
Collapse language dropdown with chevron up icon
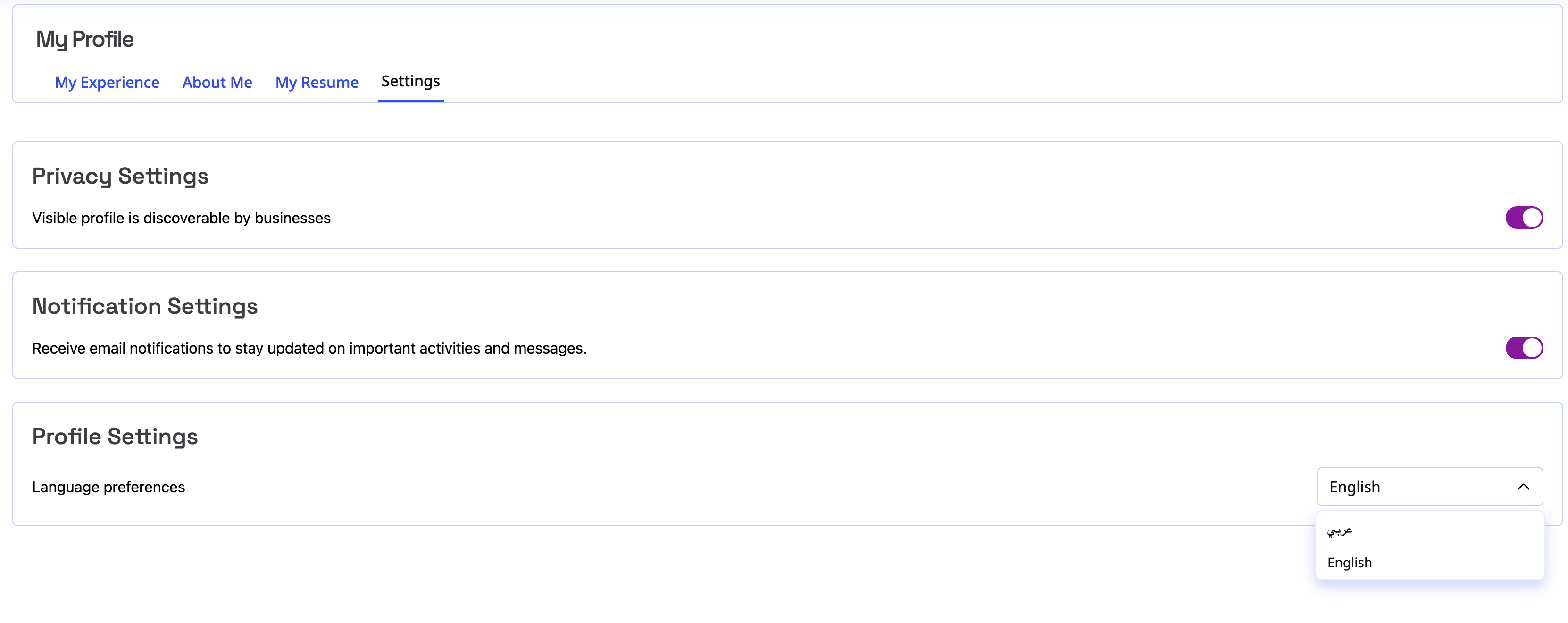click(1523, 487)
